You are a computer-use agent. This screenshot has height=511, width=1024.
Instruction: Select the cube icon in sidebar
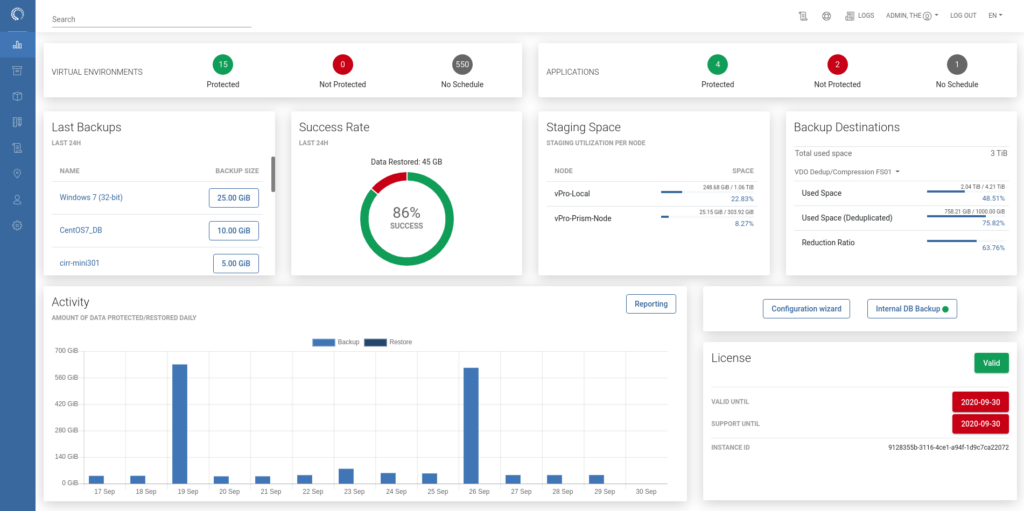(17, 97)
